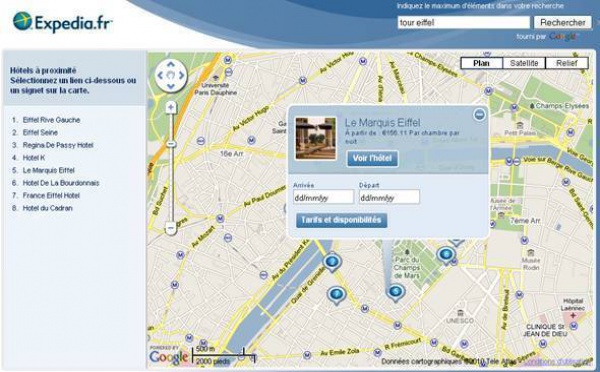Click the Musée Rodin icon
Image resolution: width=600 pixels, height=372 pixels.
click(530, 253)
